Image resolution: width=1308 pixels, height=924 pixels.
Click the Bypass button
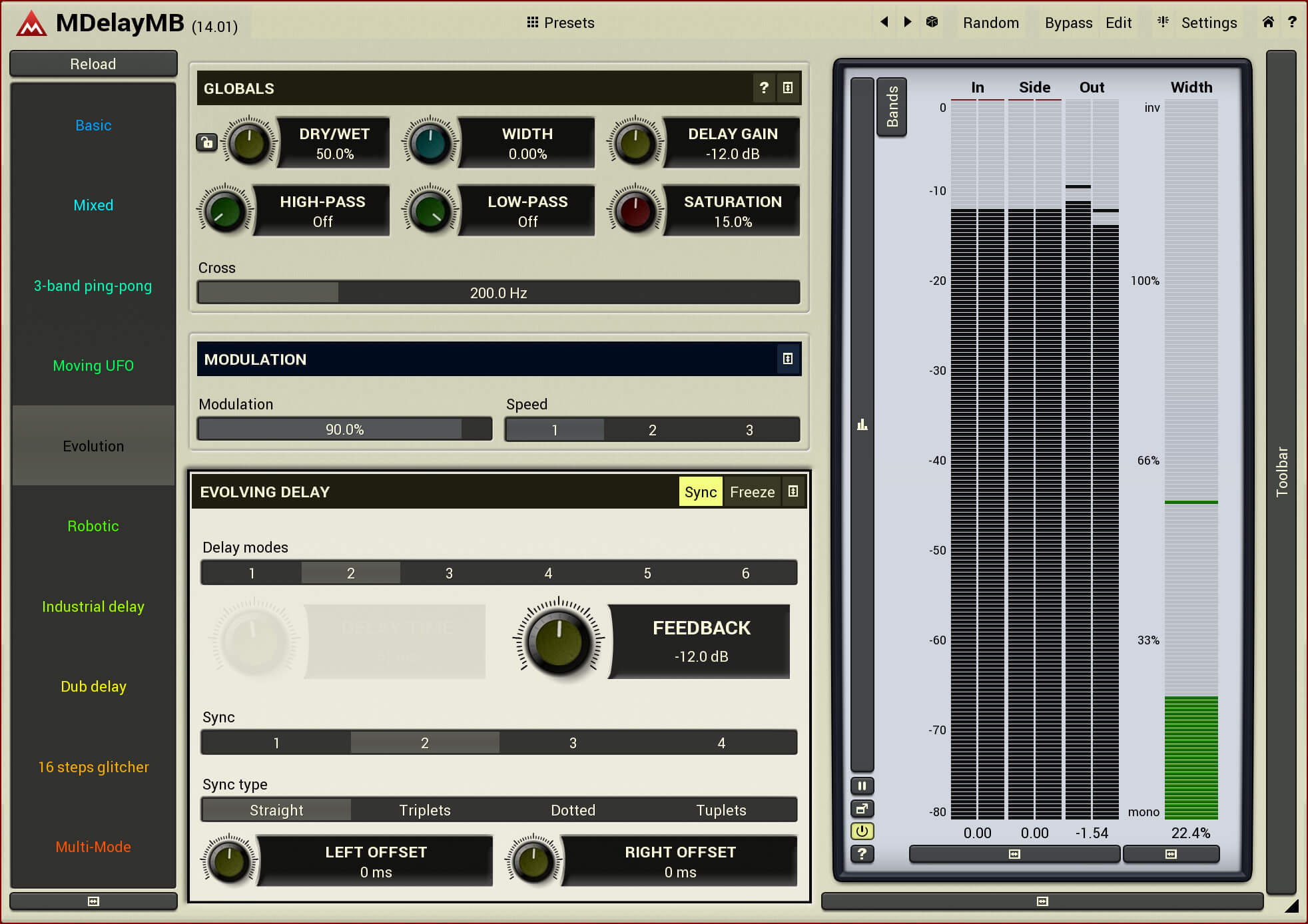point(1068,23)
